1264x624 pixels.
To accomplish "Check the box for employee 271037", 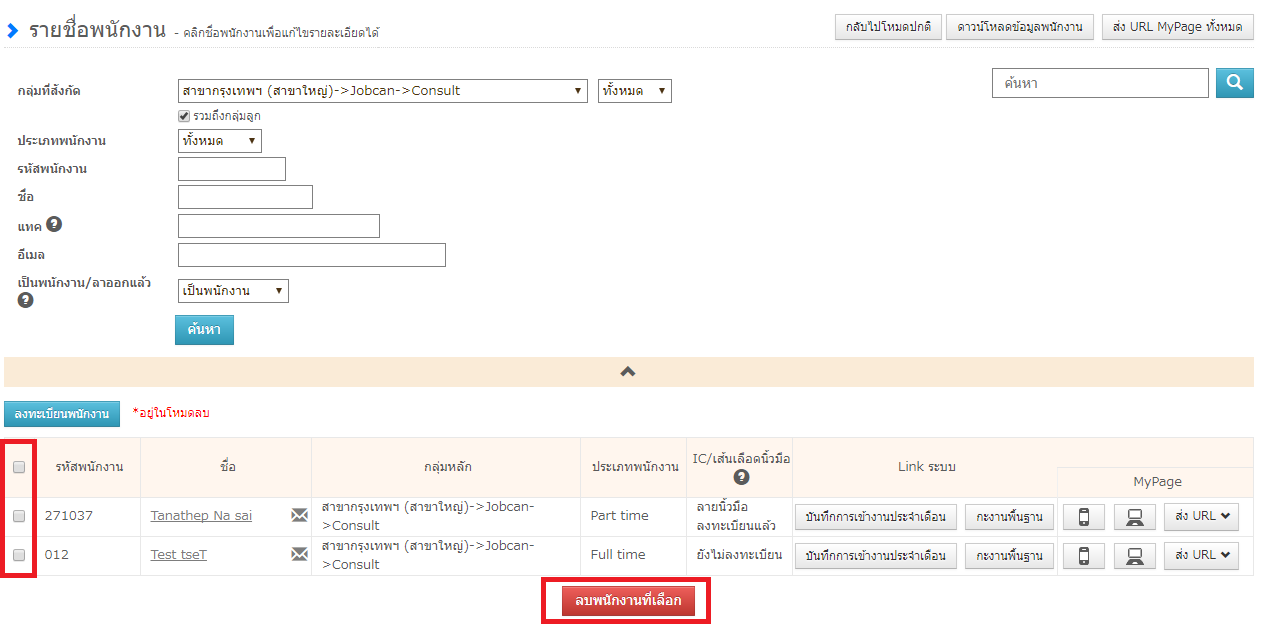I will pyautogui.click(x=19, y=516).
